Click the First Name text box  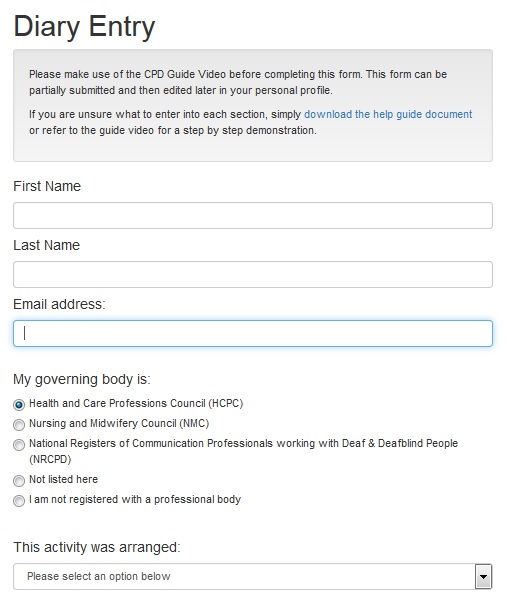253,215
